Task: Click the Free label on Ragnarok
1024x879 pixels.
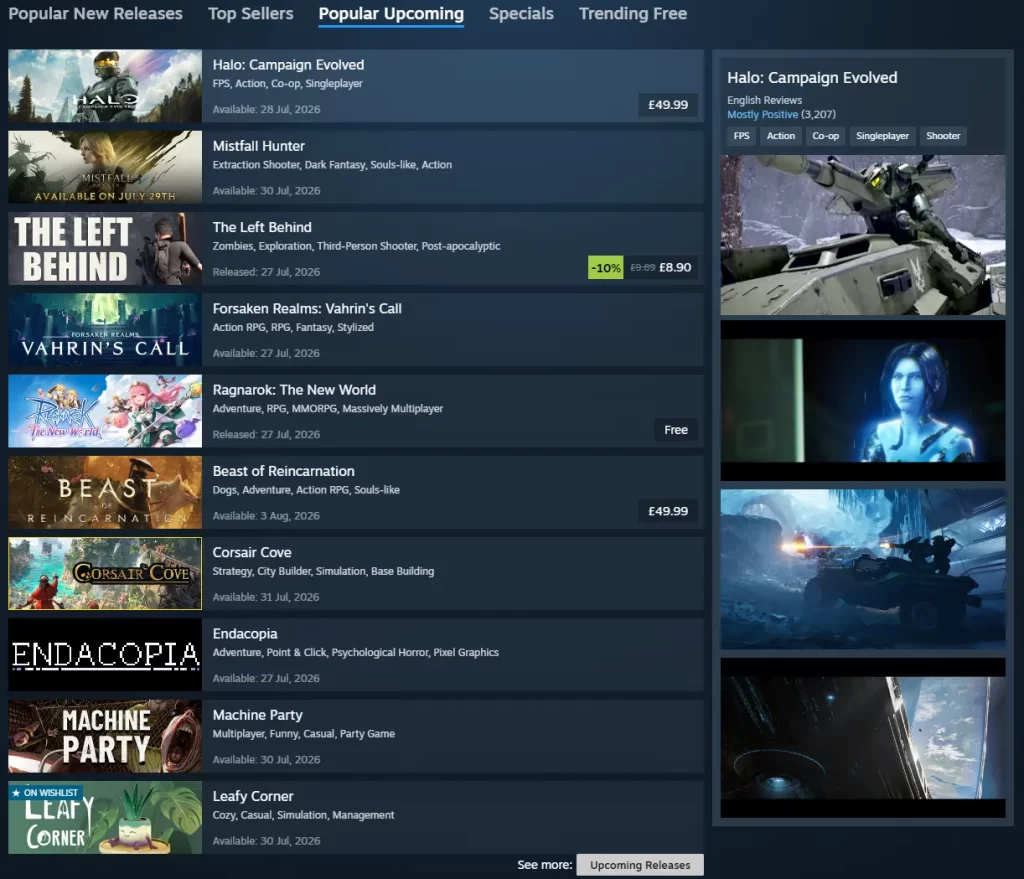Action: pyautogui.click(x=676, y=430)
